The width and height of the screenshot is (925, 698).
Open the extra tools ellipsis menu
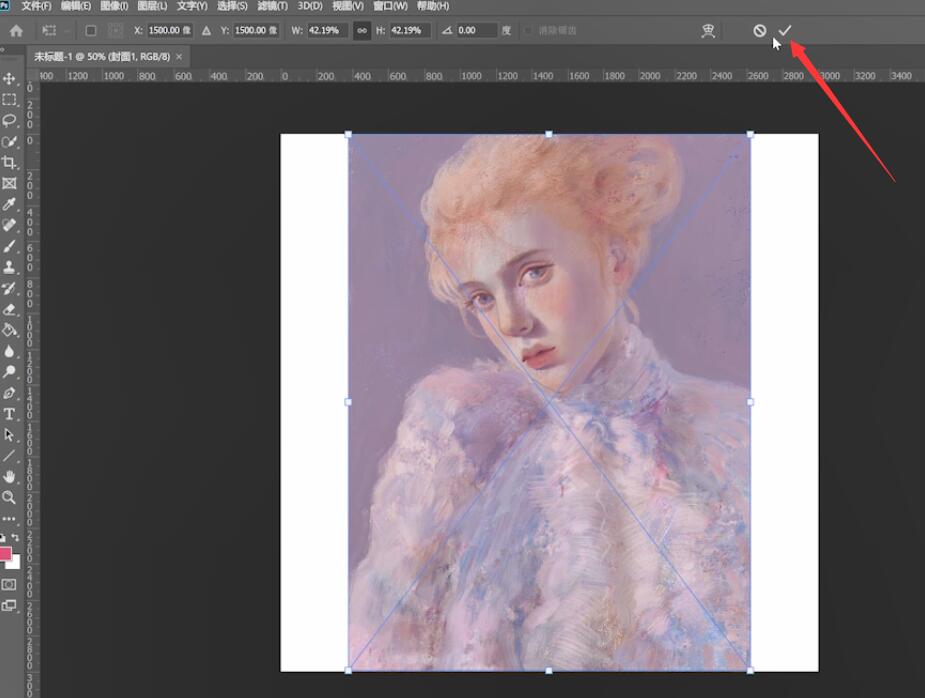pos(9,519)
